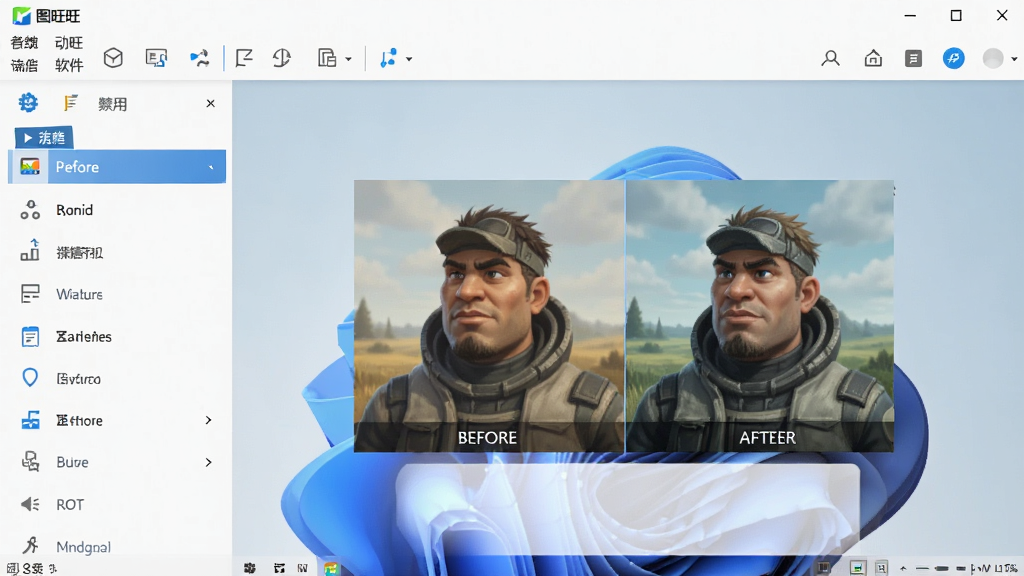Open the dropdown arrow beside clipboard icon
Screen dimensions: 1024x576
coord(348,59)
